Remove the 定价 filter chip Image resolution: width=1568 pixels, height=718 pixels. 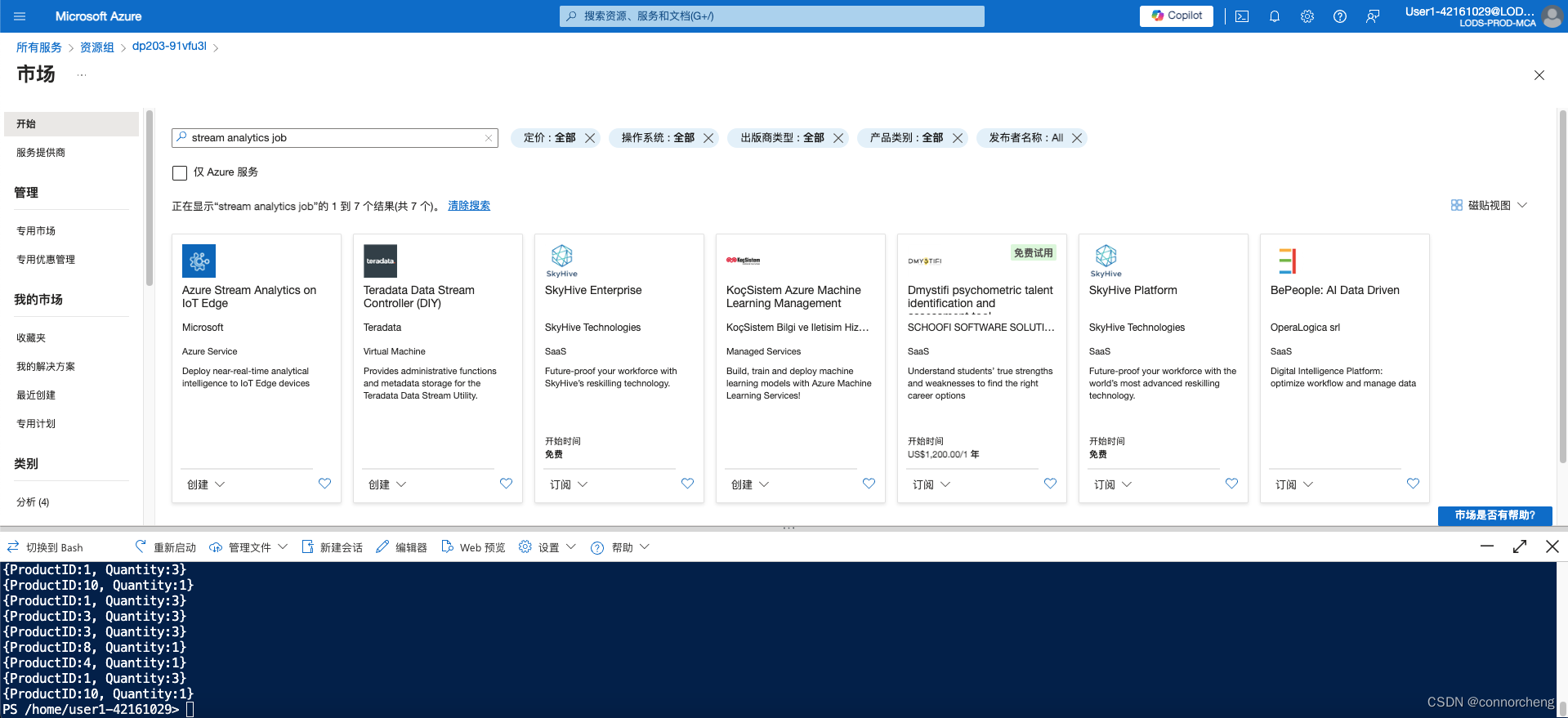(590, 138)
